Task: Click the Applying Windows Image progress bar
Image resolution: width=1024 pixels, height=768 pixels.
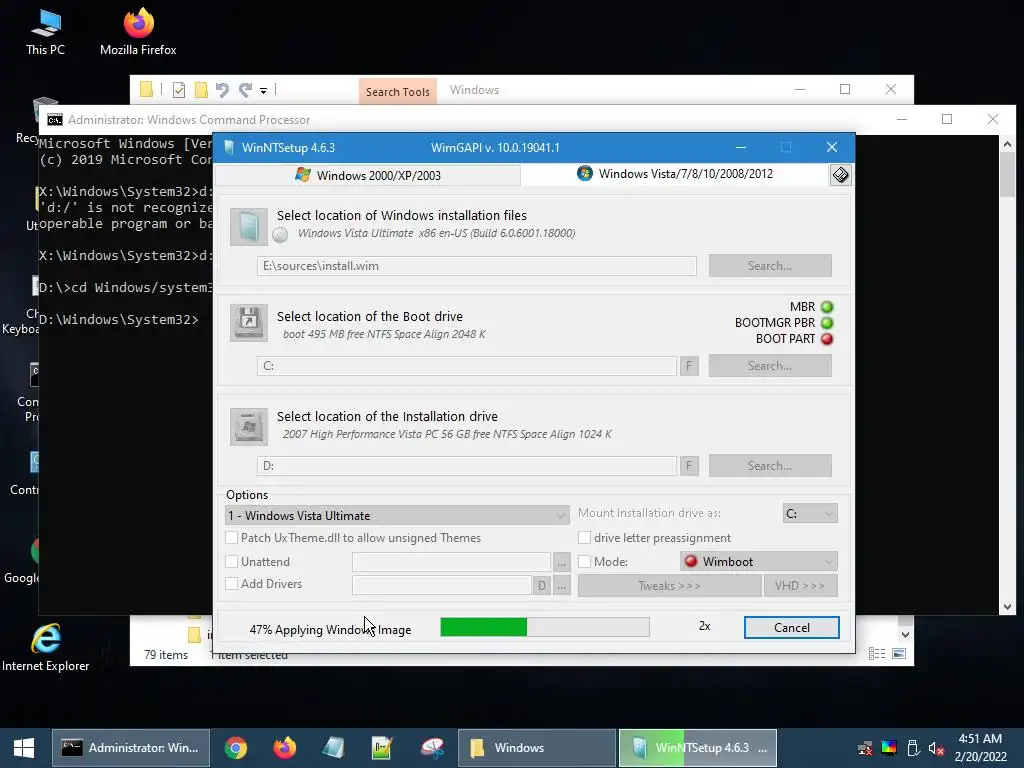Action: click(545, 627)
